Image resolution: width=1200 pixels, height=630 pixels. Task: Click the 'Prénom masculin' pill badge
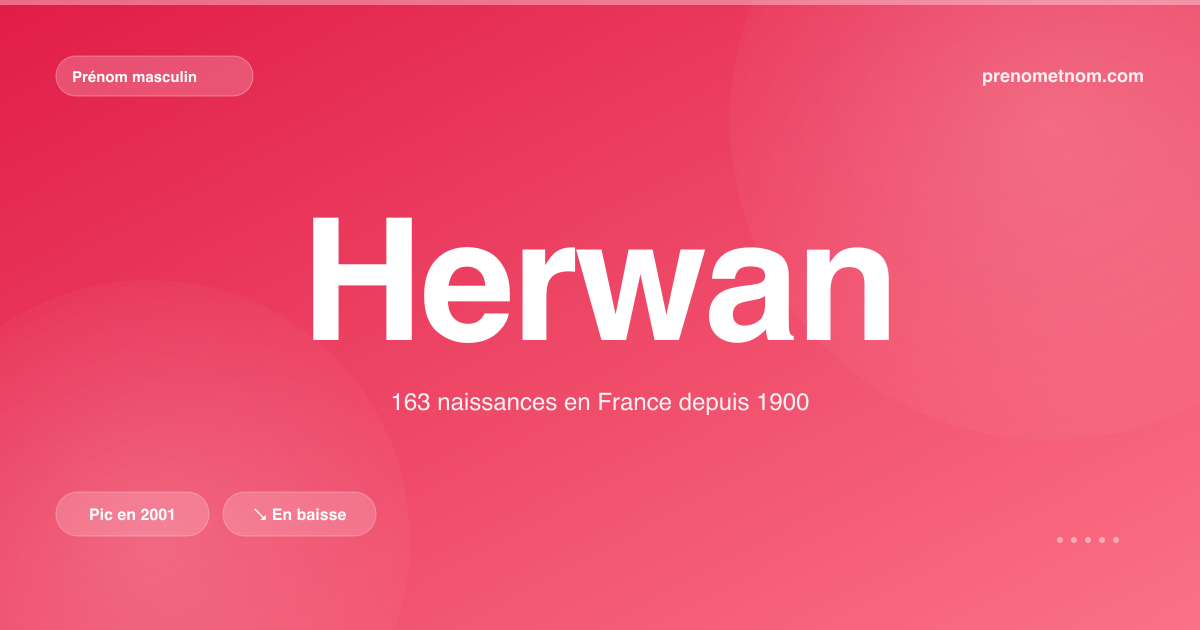154,76
